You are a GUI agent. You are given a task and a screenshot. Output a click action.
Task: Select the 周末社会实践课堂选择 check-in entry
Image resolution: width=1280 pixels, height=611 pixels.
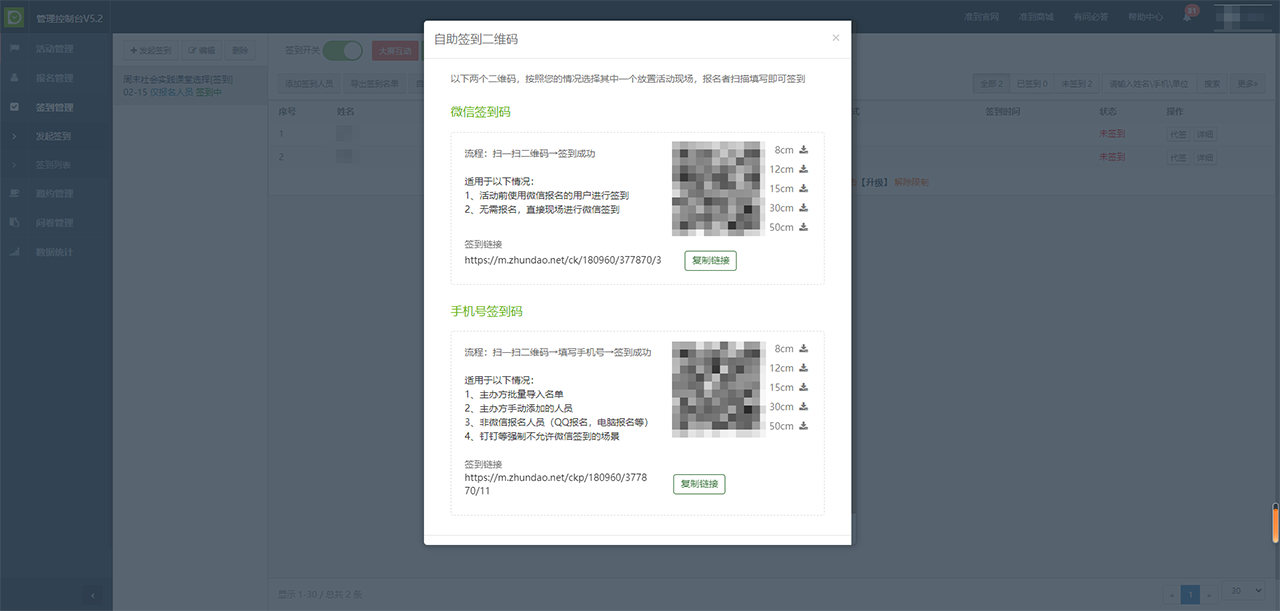click(190, 85)
